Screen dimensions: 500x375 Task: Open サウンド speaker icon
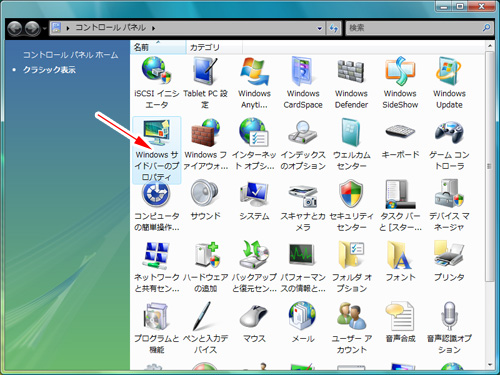(205, 193)
